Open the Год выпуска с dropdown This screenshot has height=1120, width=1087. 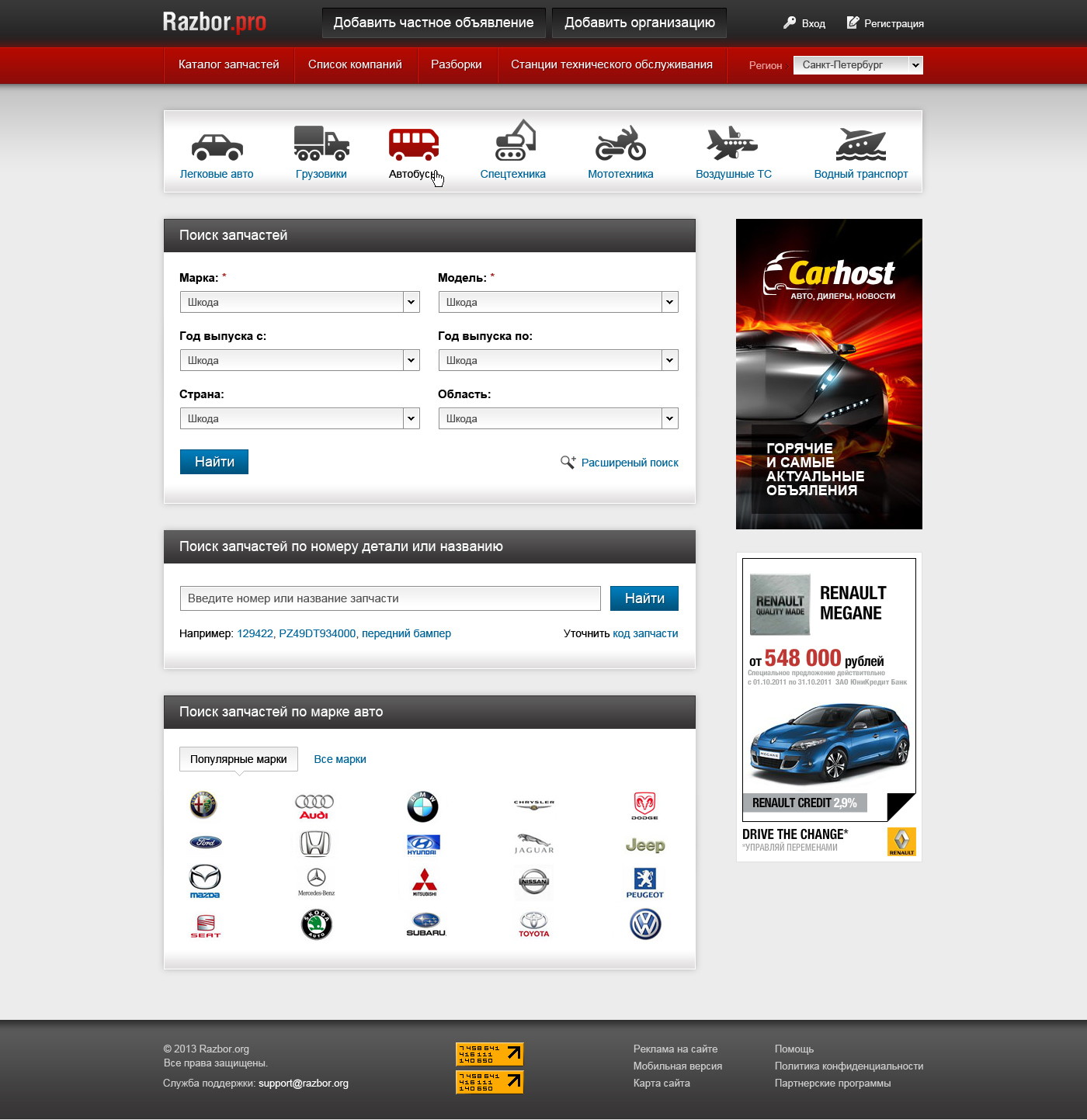click(300, 360)
